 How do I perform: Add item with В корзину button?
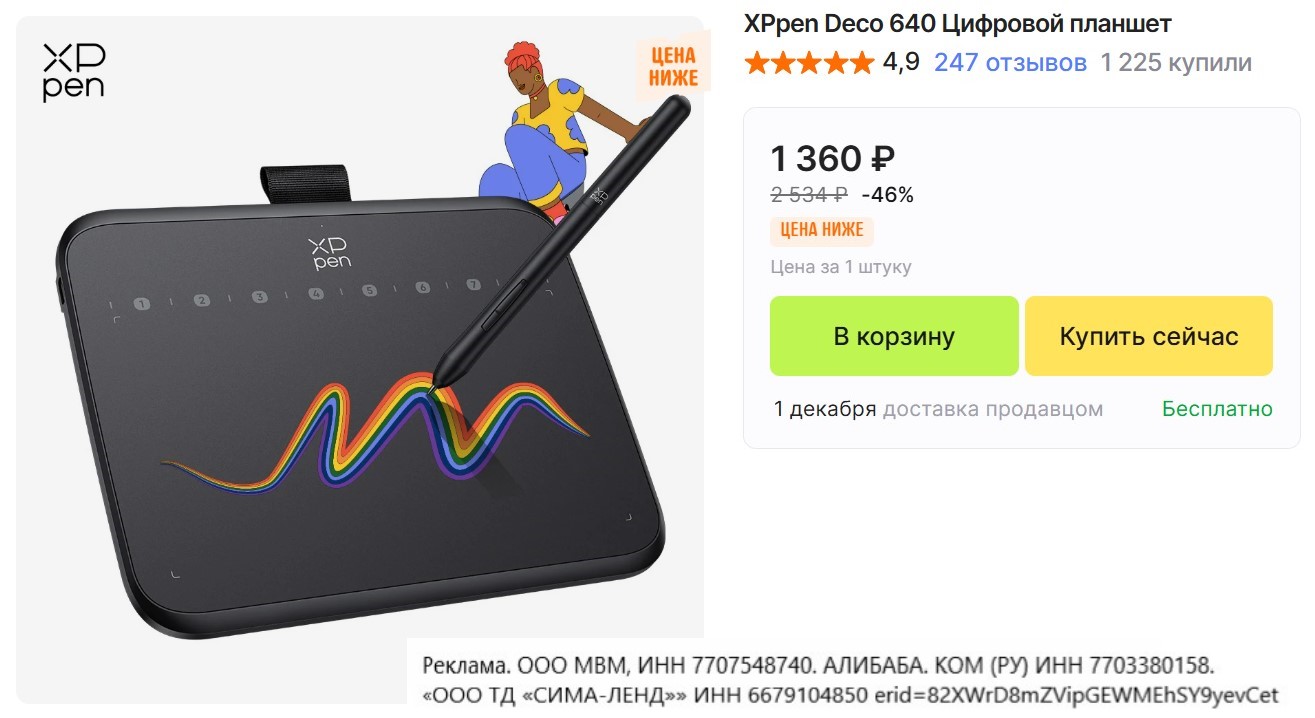click(x=894, y=336)
